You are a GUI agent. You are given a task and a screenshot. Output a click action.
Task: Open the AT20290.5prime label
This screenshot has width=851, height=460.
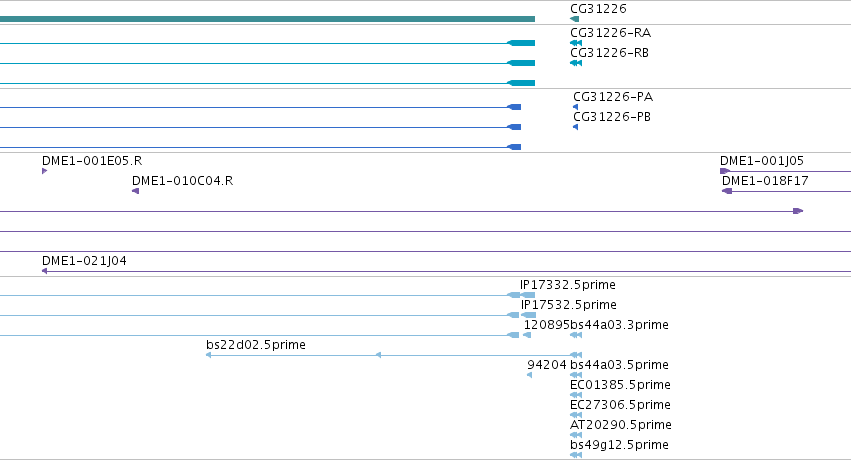pos(621,425)
